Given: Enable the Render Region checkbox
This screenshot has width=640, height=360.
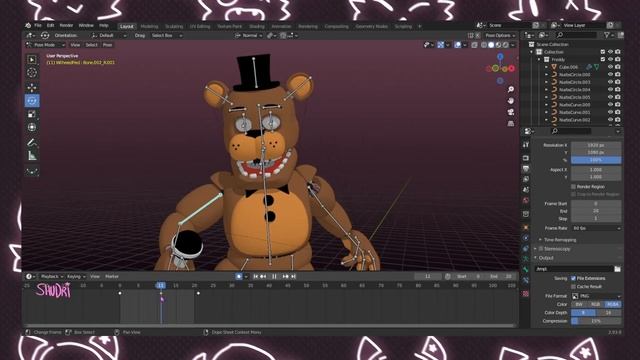Looking at the screenshot, I should coord(573,187).
